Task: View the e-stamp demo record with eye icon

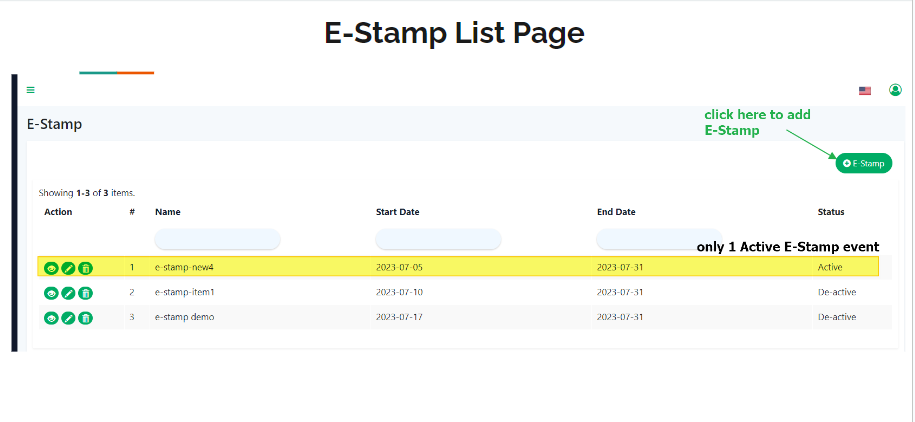Action: click(x=51, y=318)
